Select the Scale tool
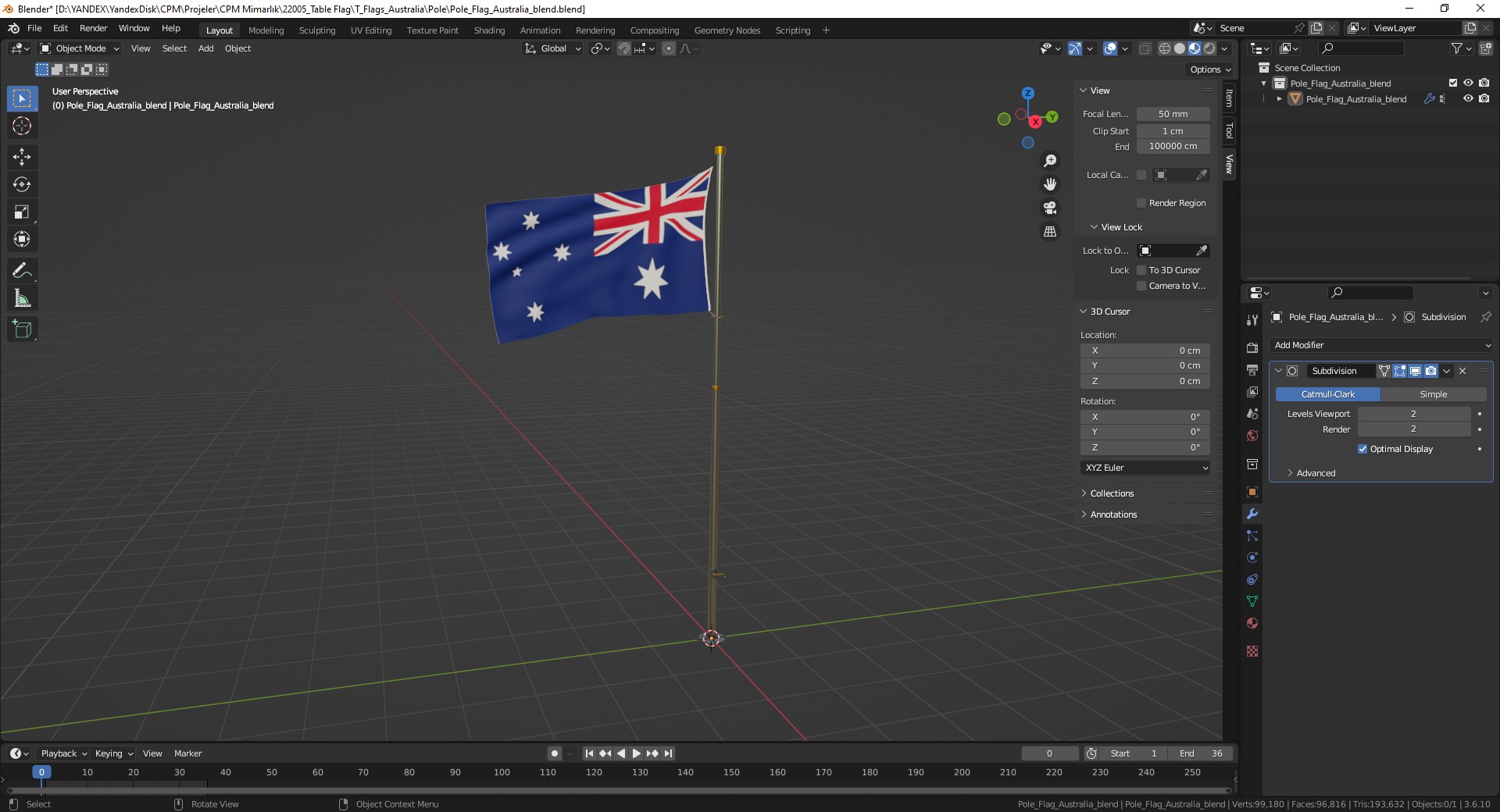This screenshot has width=1500, height=812. (22, 212)
